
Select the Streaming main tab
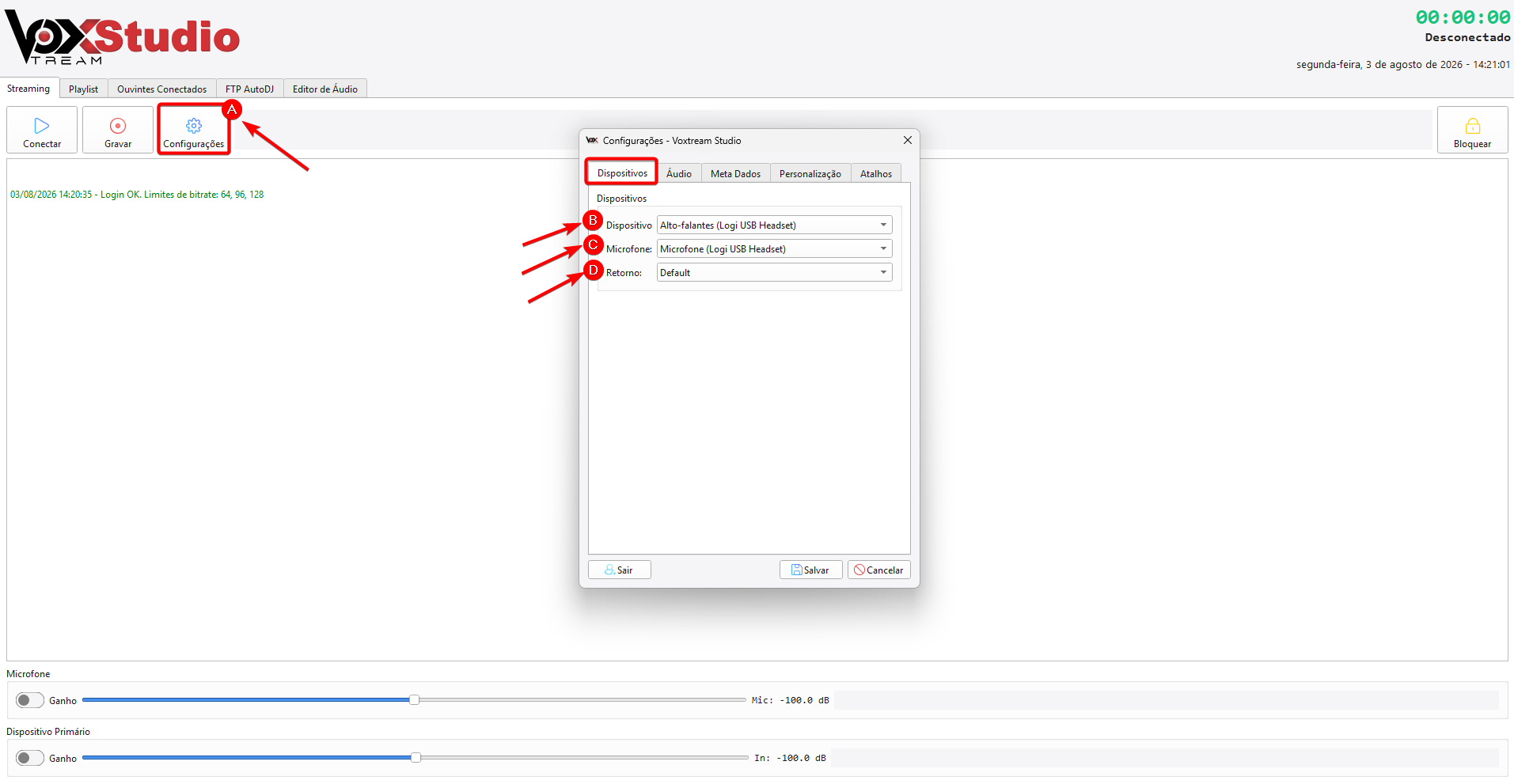point(28,89)
